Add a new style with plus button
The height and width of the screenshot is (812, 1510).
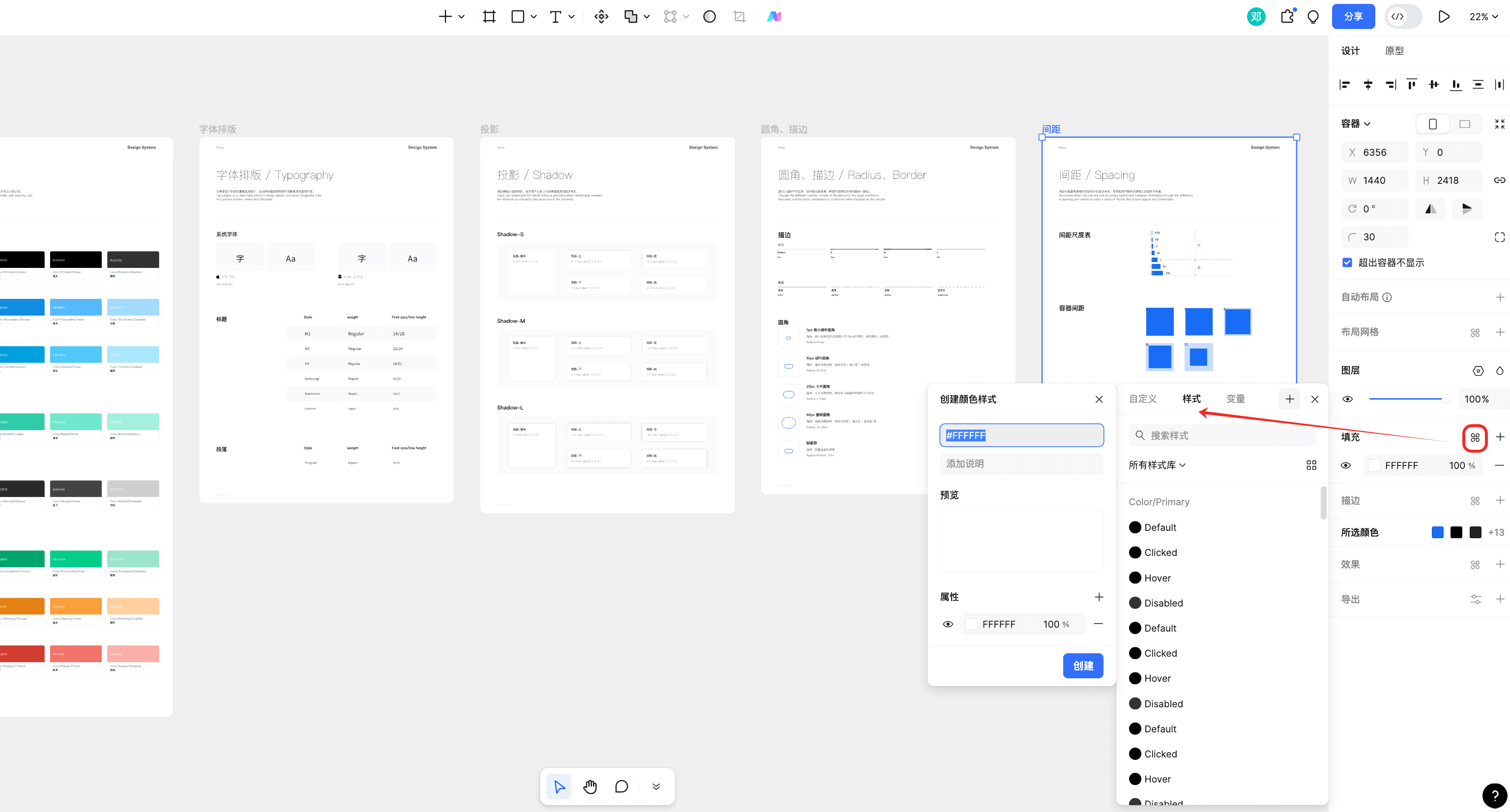1289,399
